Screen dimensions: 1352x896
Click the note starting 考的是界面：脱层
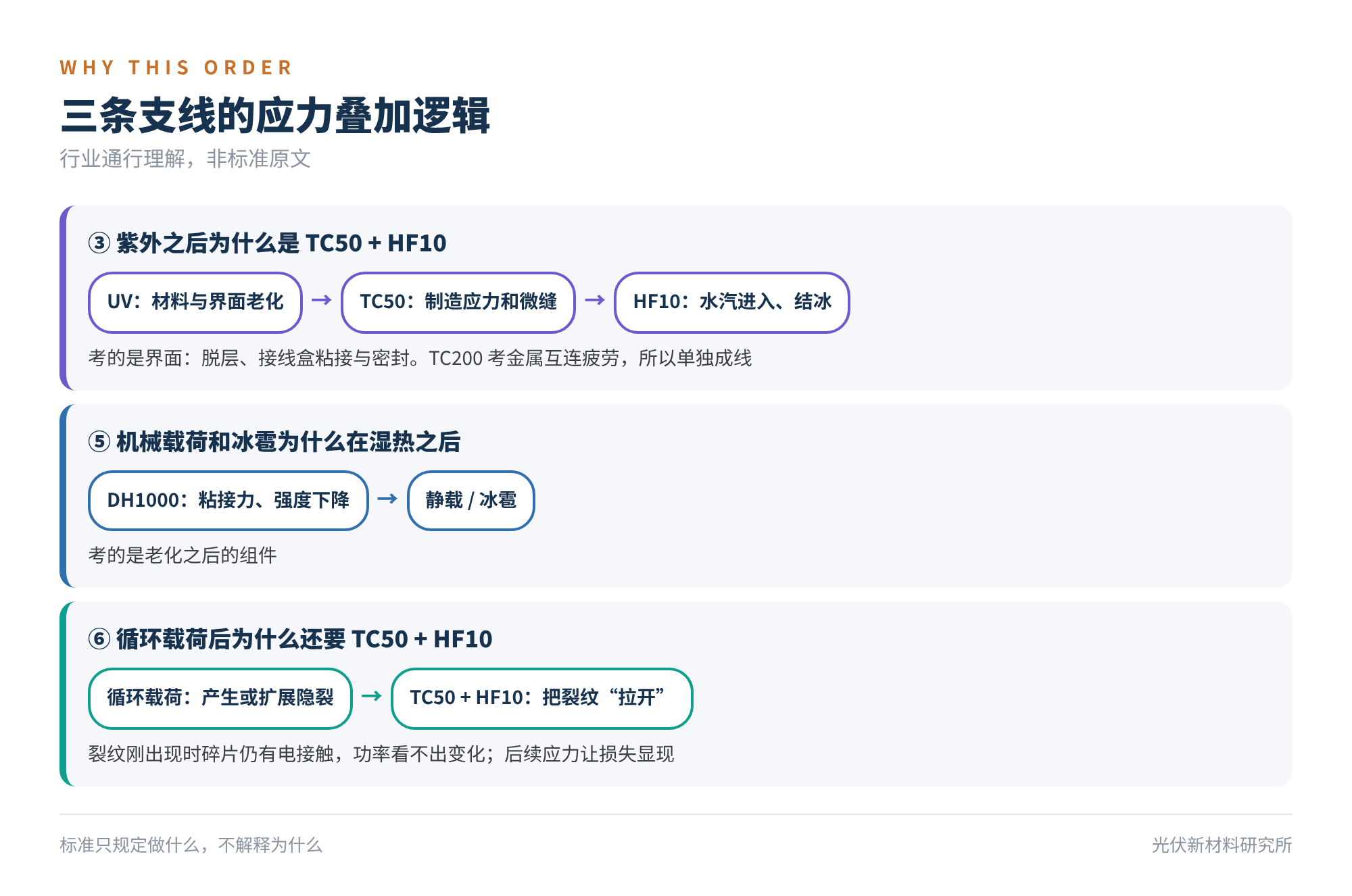click(x=420, y=358)
